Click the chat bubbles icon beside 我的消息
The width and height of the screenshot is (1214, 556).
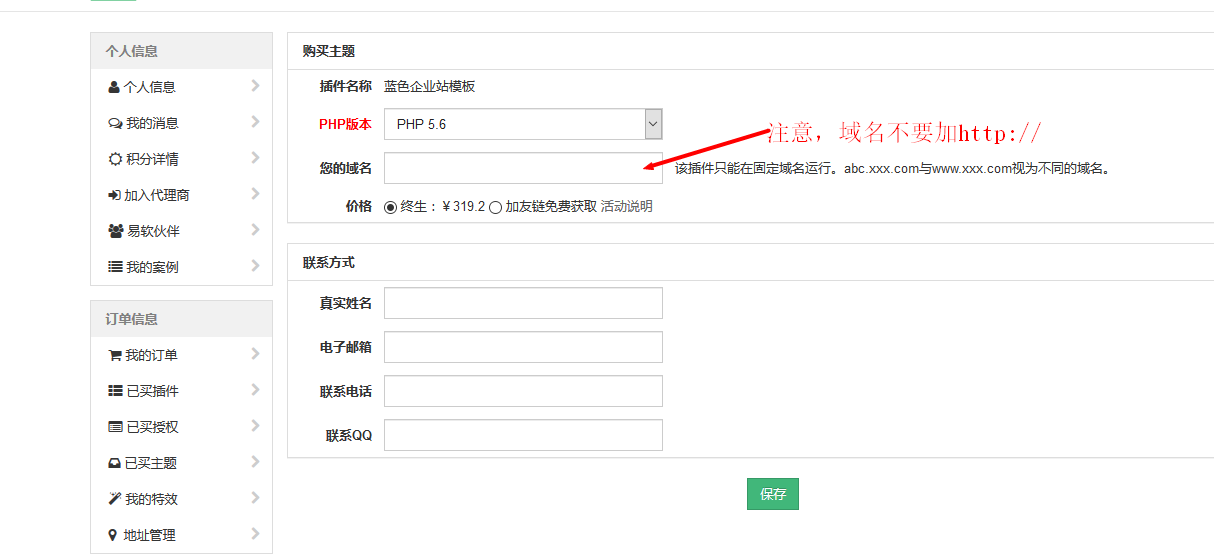click(x=114, y=123)
